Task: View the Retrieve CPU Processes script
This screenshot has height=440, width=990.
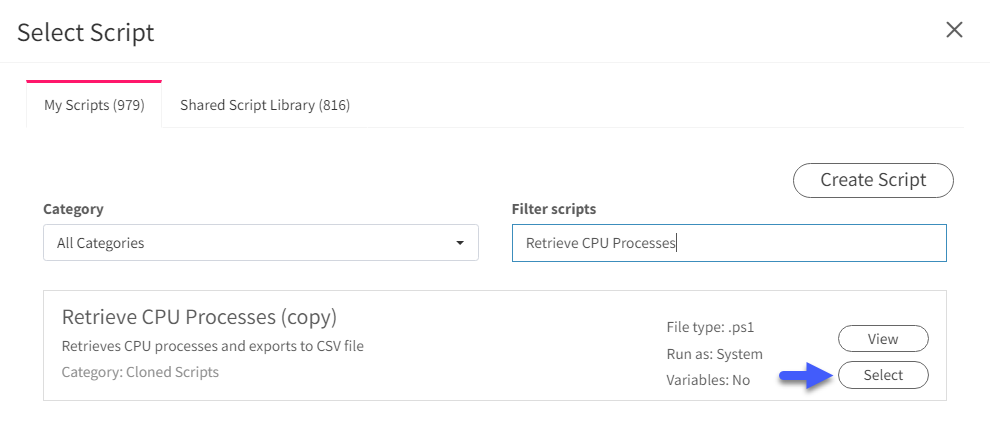Action: [x=883, y=339]
